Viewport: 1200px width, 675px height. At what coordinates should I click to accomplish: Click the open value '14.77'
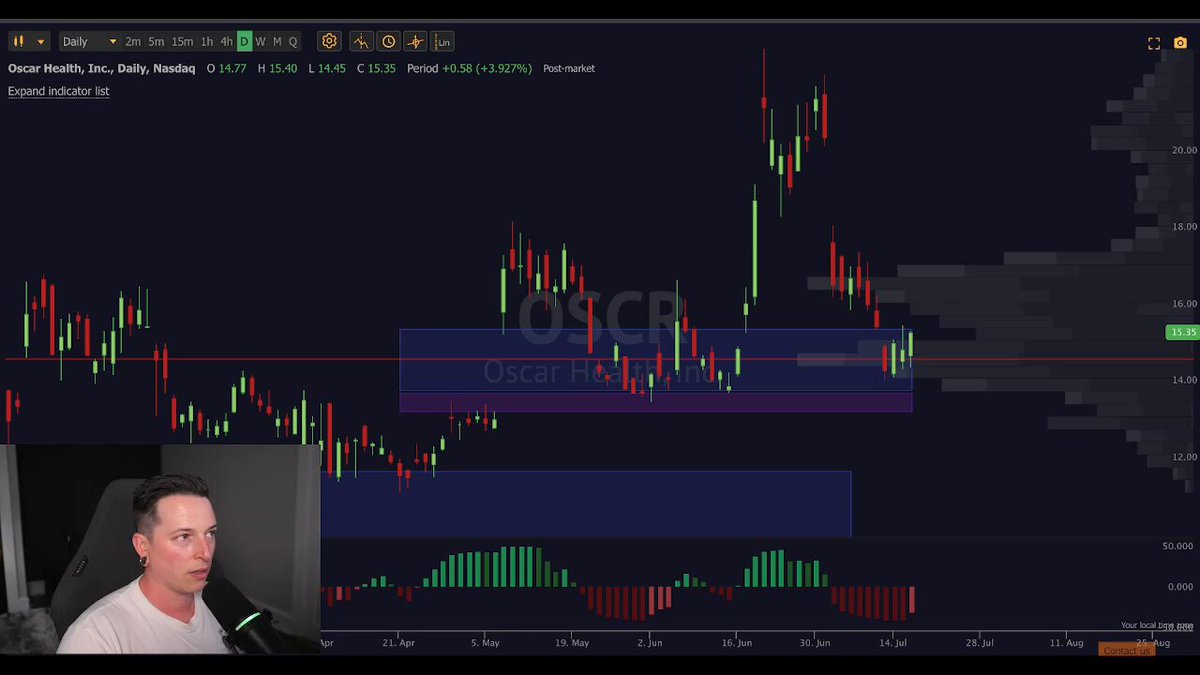pyautogui.click(x=232, y=69)
